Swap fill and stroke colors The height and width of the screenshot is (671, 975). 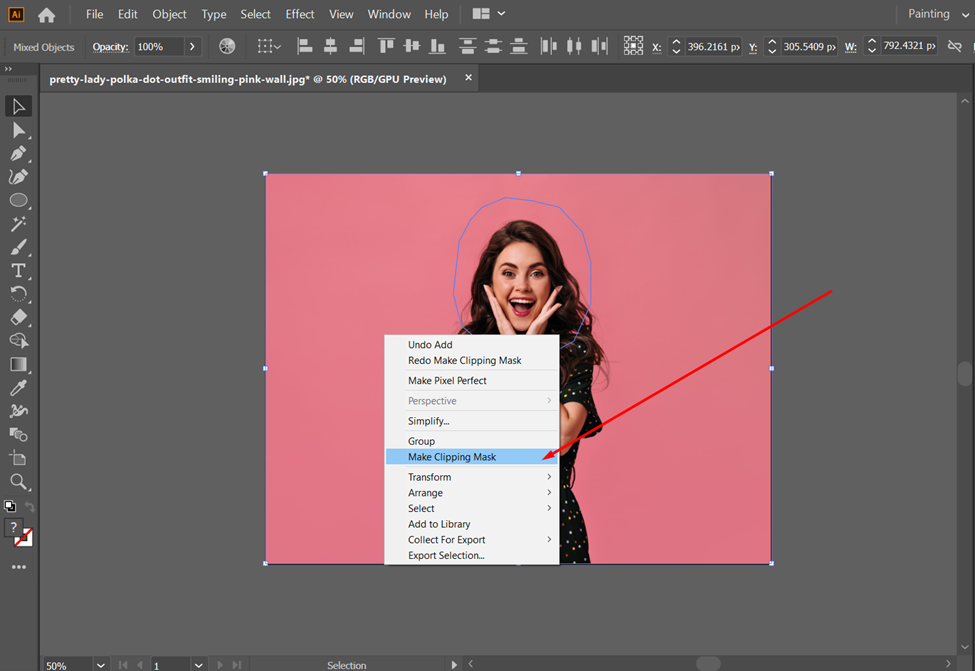point(29,507)
